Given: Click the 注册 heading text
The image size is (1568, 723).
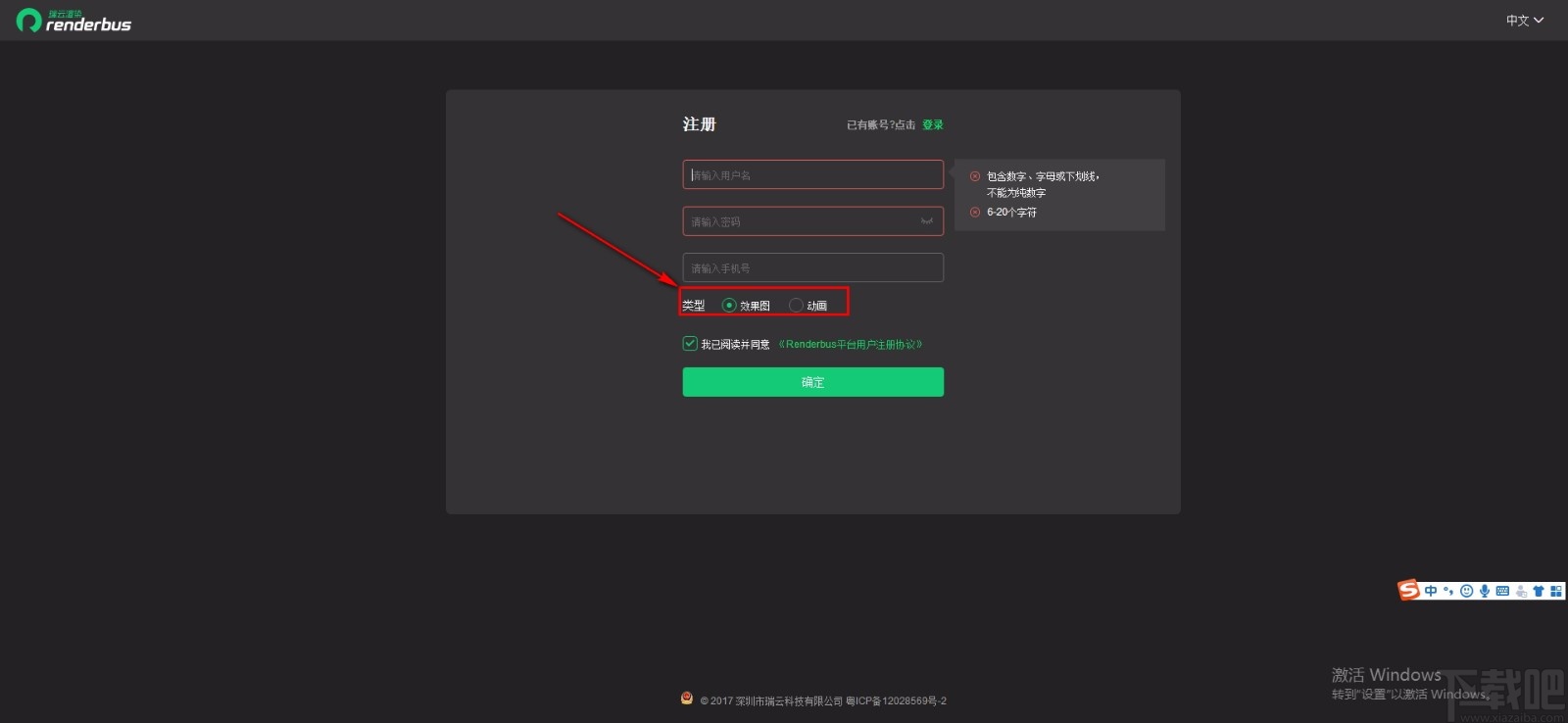Looking at the screenshot, I should [x=700, y=124].
